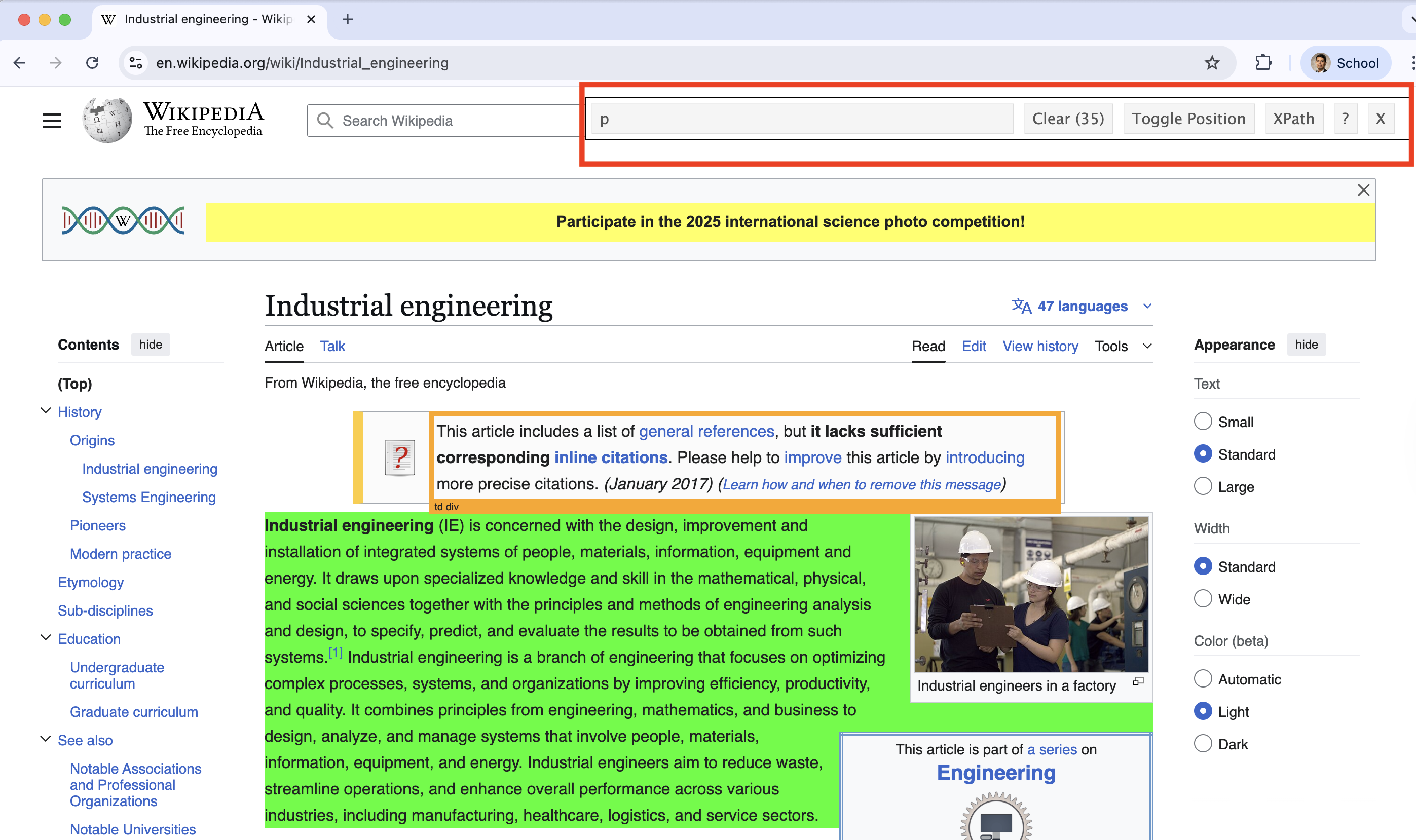This screenshot has width=1416, height=840.
Task: Dismiss the science photo competition banner
Action: [1363, 190]
